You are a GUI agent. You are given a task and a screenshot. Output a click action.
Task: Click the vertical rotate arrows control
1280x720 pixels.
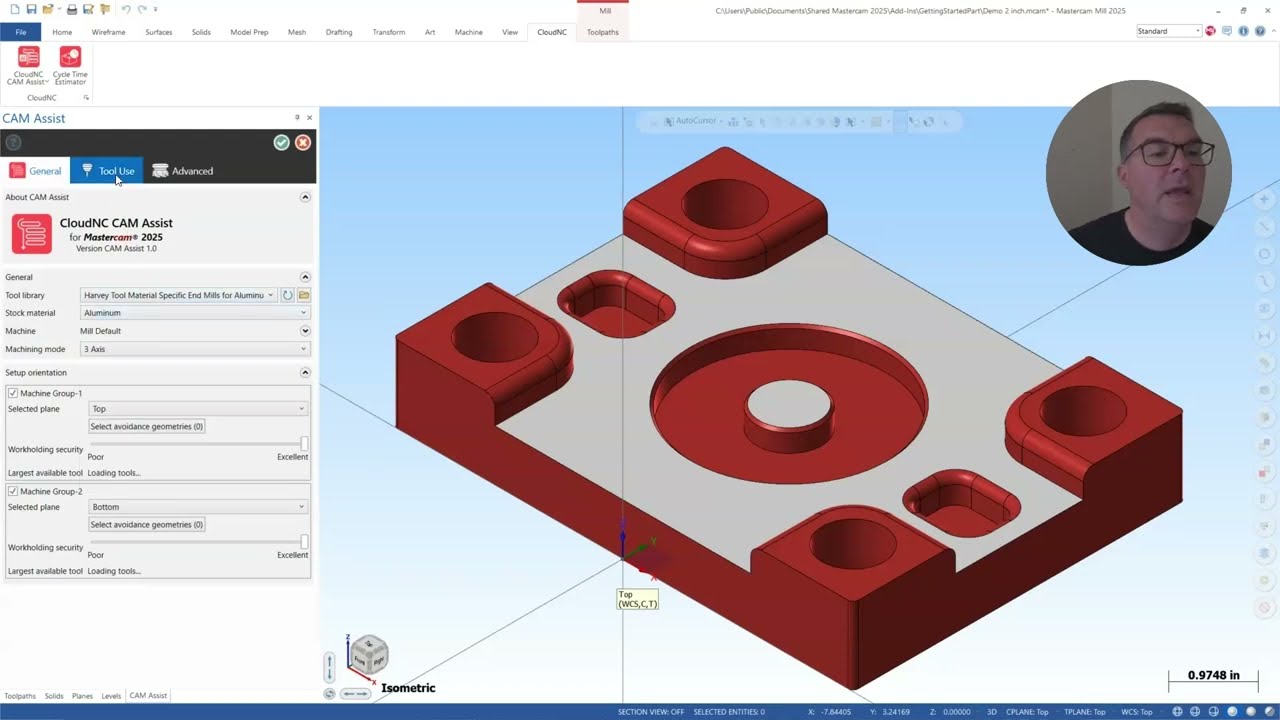pos(329,667)
